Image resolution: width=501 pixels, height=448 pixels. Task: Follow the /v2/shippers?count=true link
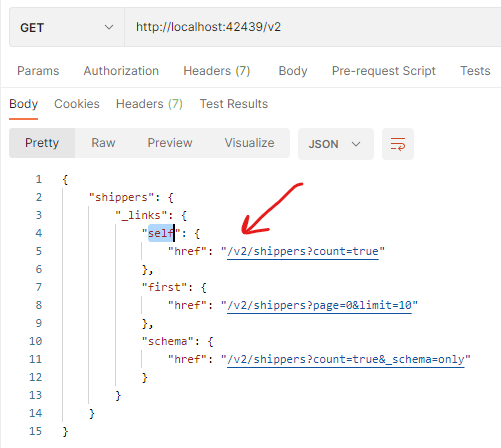coord(303,251)
